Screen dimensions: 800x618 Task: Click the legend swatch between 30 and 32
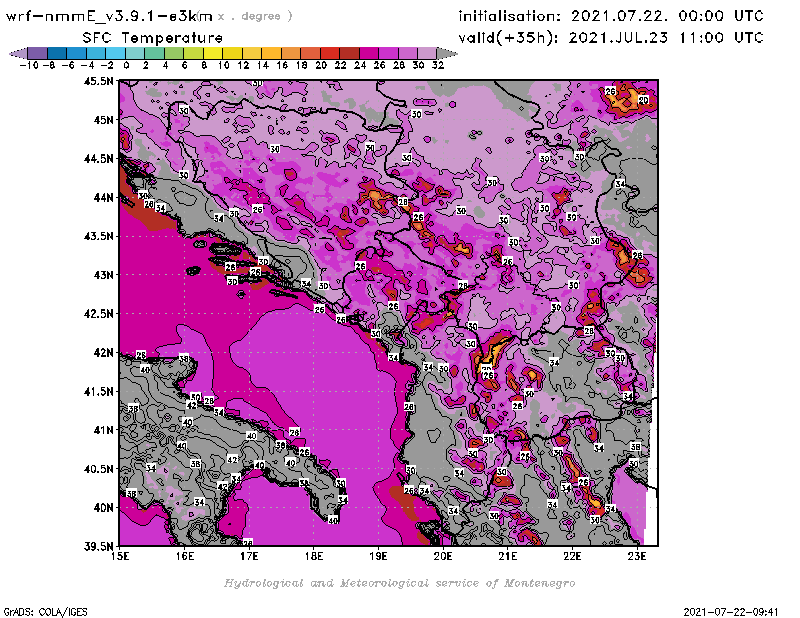(x=427, y=53)
